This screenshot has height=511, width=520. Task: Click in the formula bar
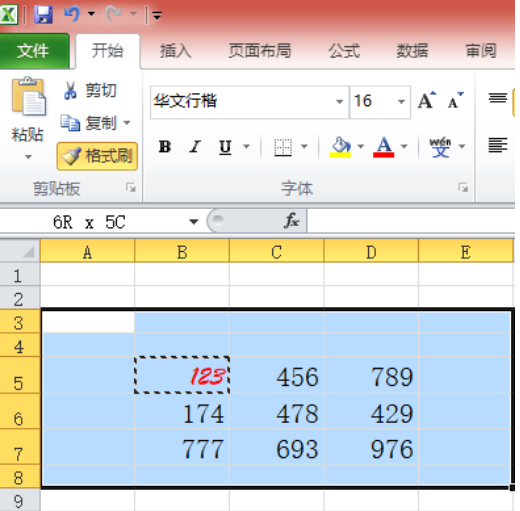pyautogui.click(x=411, y=221)
